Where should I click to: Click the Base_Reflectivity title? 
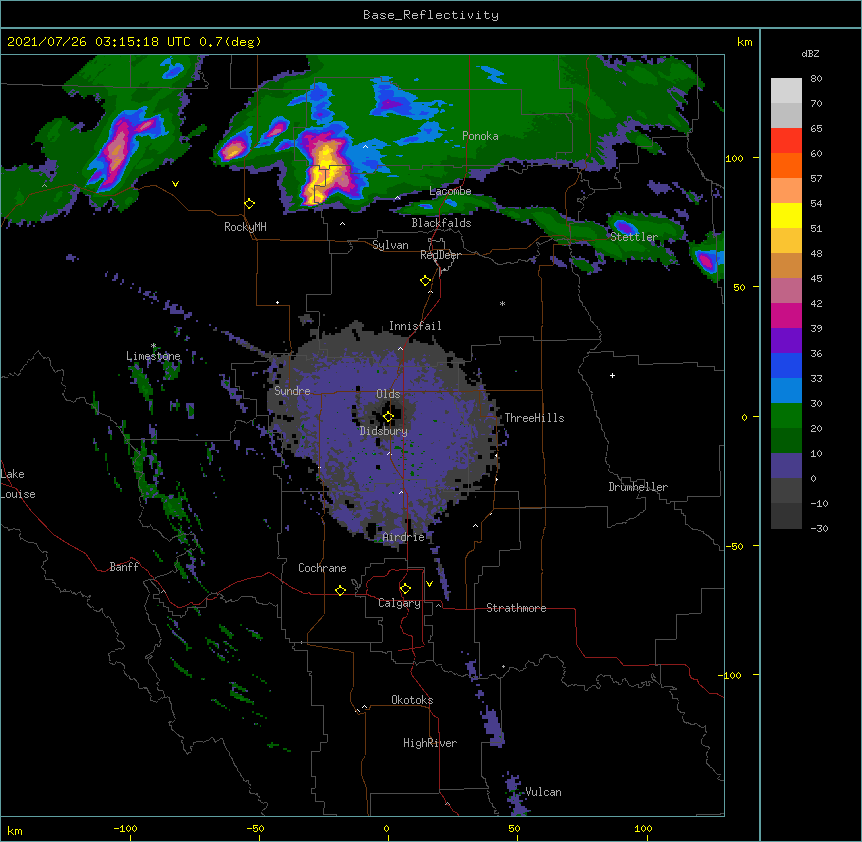point(431,15)
